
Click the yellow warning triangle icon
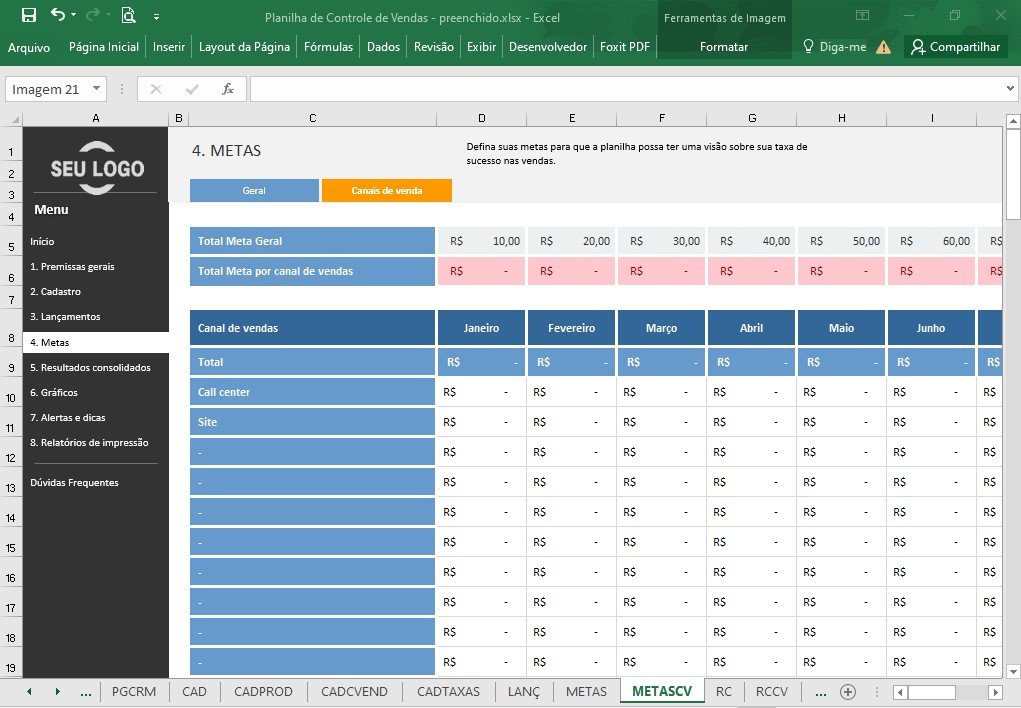884,47
